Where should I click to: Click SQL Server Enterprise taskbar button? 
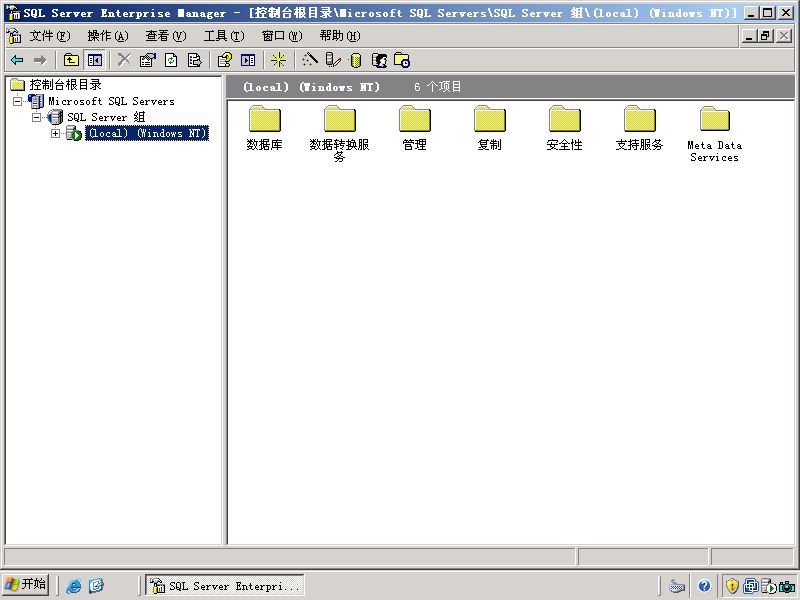click(x=225, y=585)
